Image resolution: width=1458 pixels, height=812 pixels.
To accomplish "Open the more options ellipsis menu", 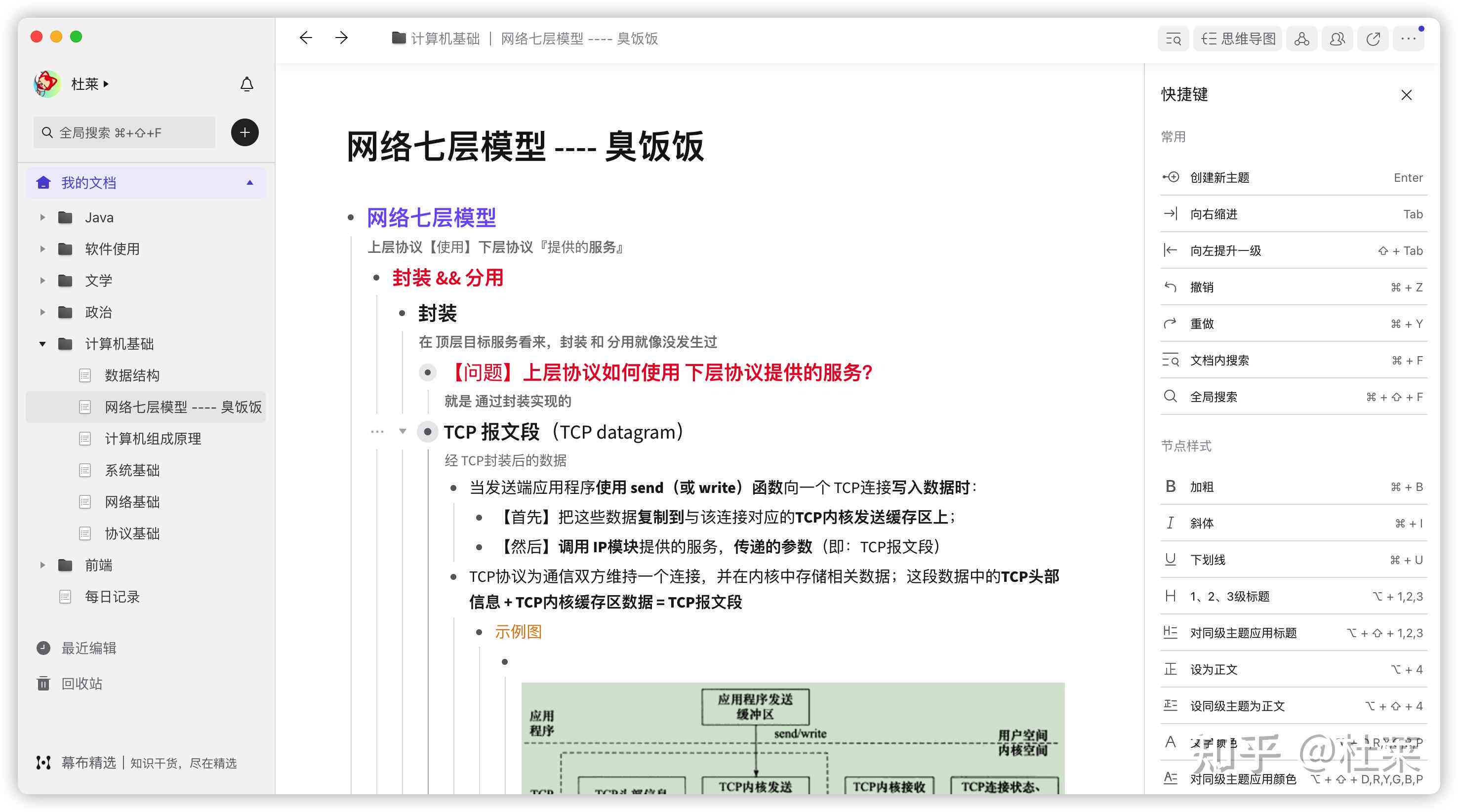I will click(x=1409, y=39).
